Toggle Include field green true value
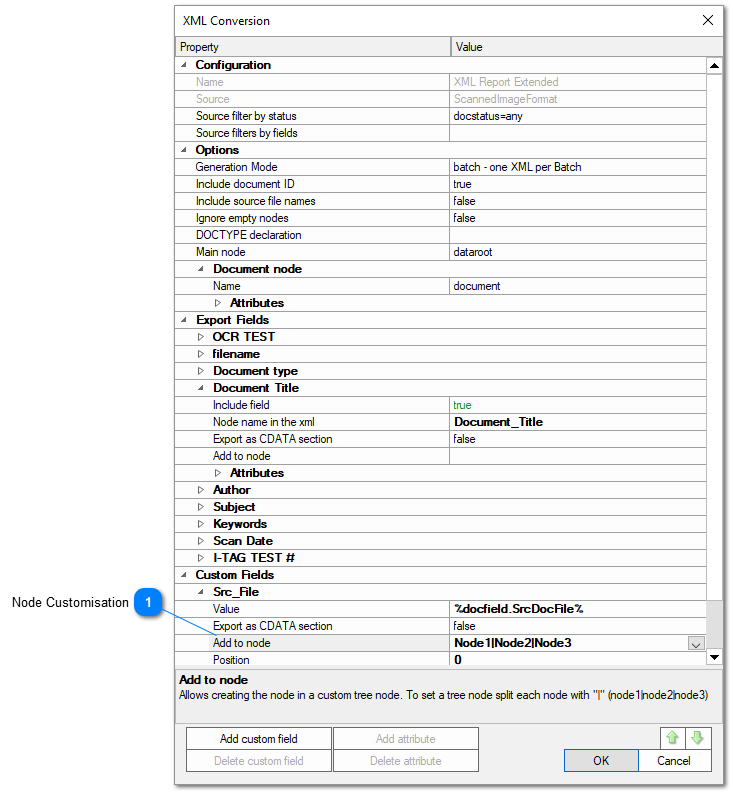This screenshot has width=733, height=794. 578,405
